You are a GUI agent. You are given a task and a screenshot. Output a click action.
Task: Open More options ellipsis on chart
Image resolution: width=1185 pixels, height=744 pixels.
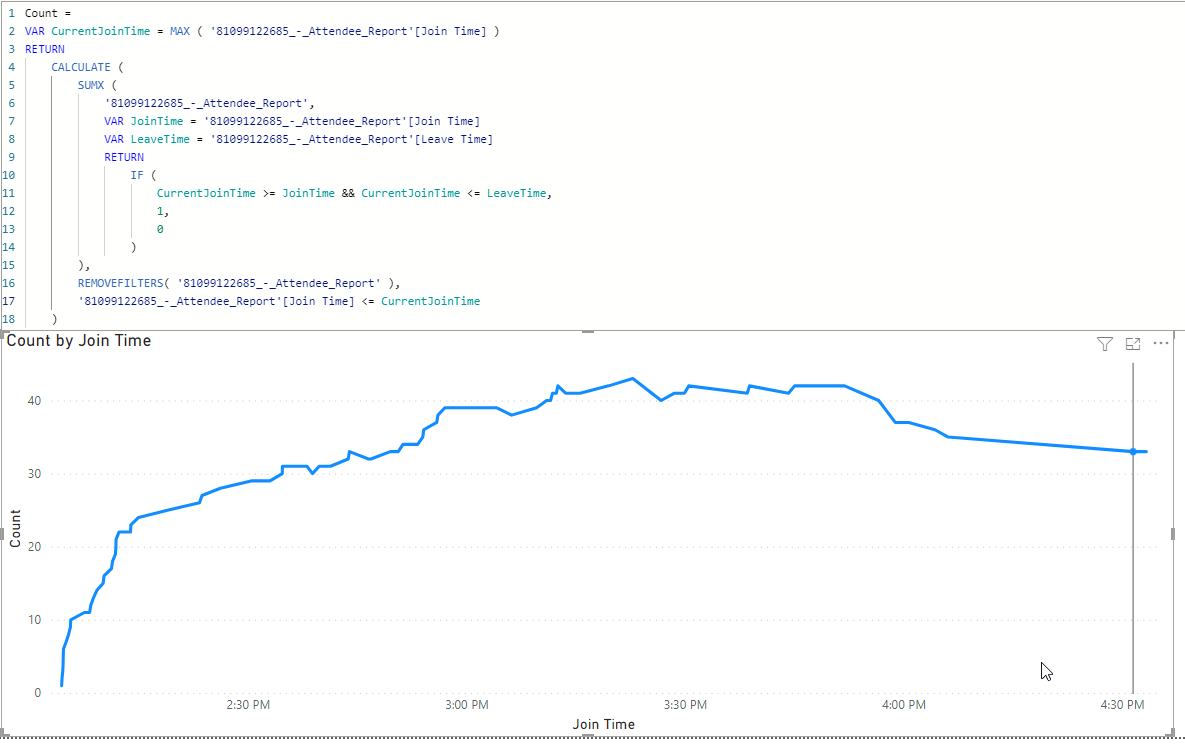(1161, 343)
